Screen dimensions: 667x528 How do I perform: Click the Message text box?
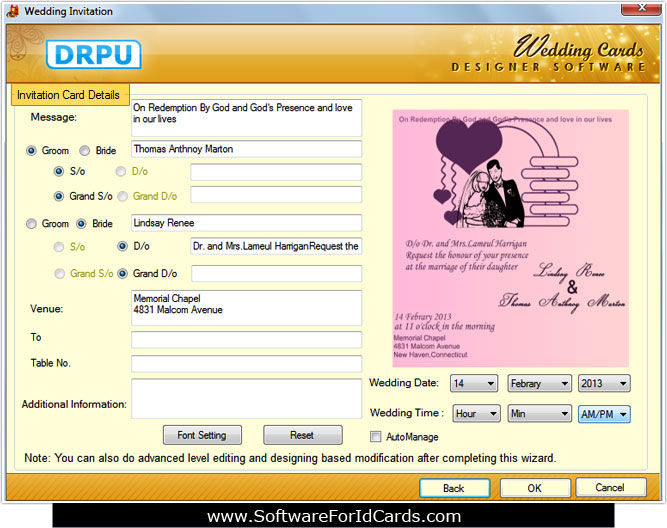[x=246, y=118]
